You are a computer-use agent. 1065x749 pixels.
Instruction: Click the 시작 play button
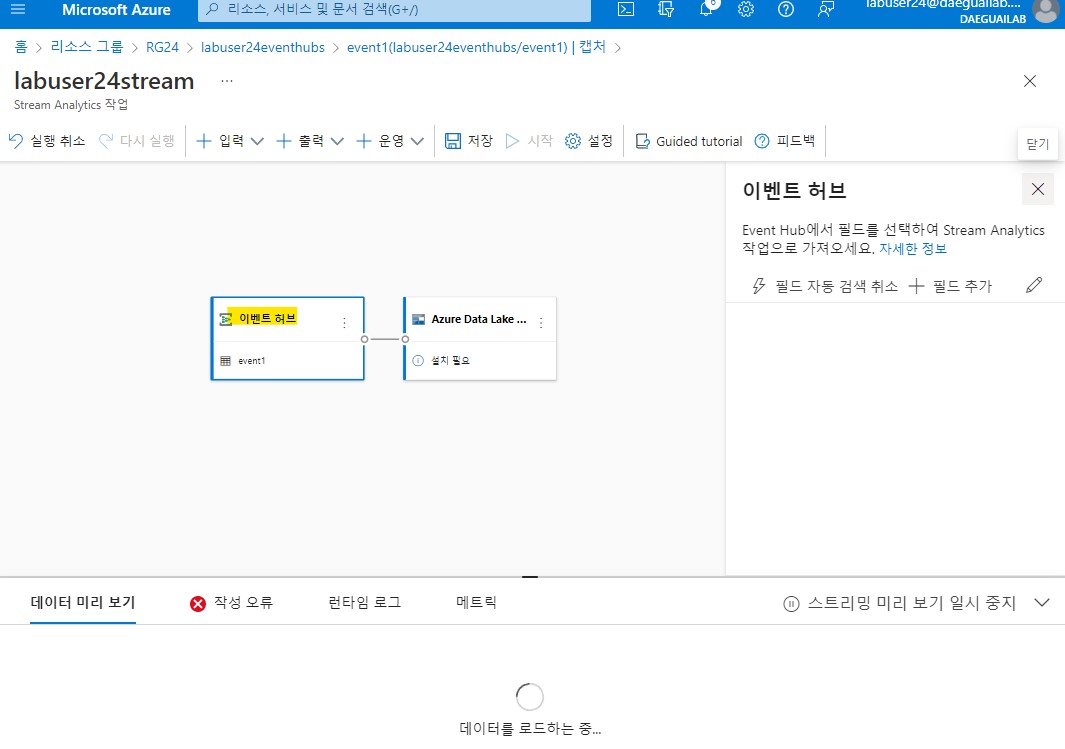[x=529, y=141]
